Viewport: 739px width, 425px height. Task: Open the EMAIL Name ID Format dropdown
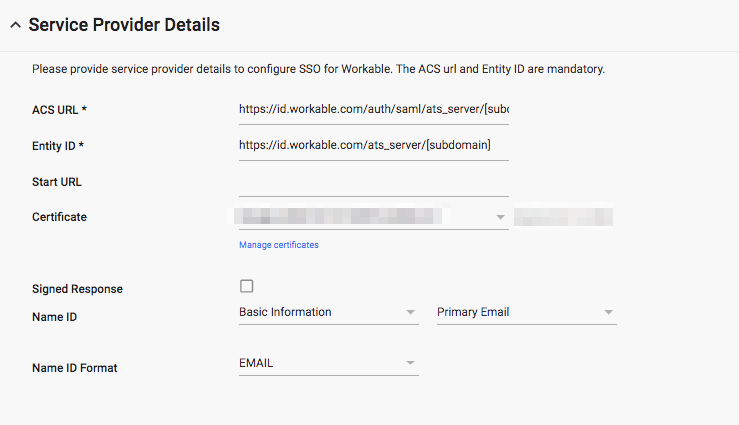click(328, 363)
